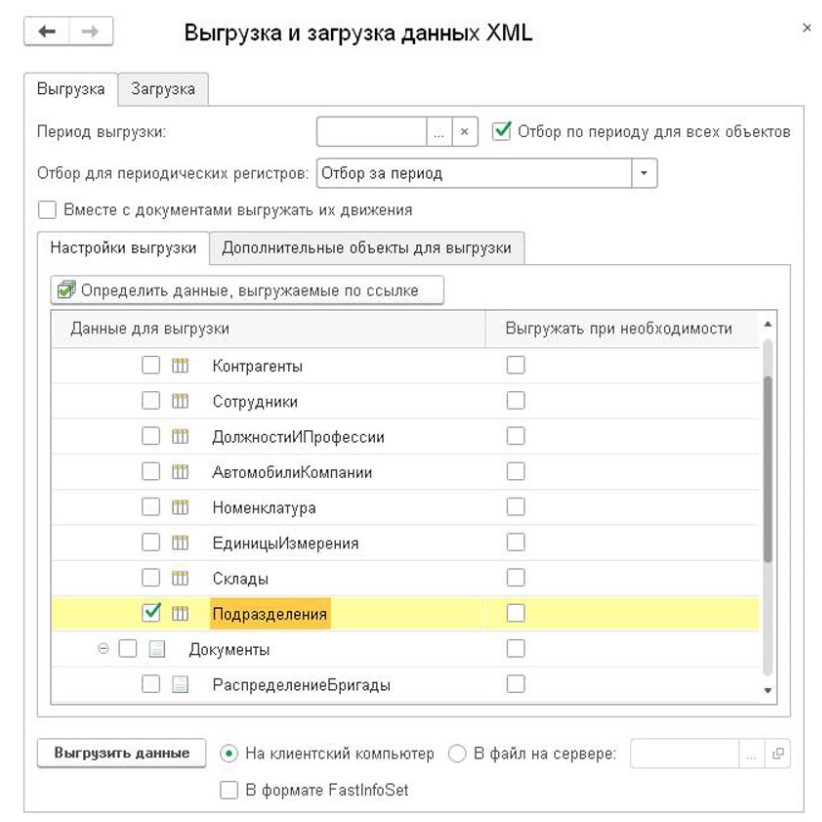The height and width of the screenshot is (822, 822).
Task: Click Определить данные, выгружаемые по ссылке
Action: (247, 291)
